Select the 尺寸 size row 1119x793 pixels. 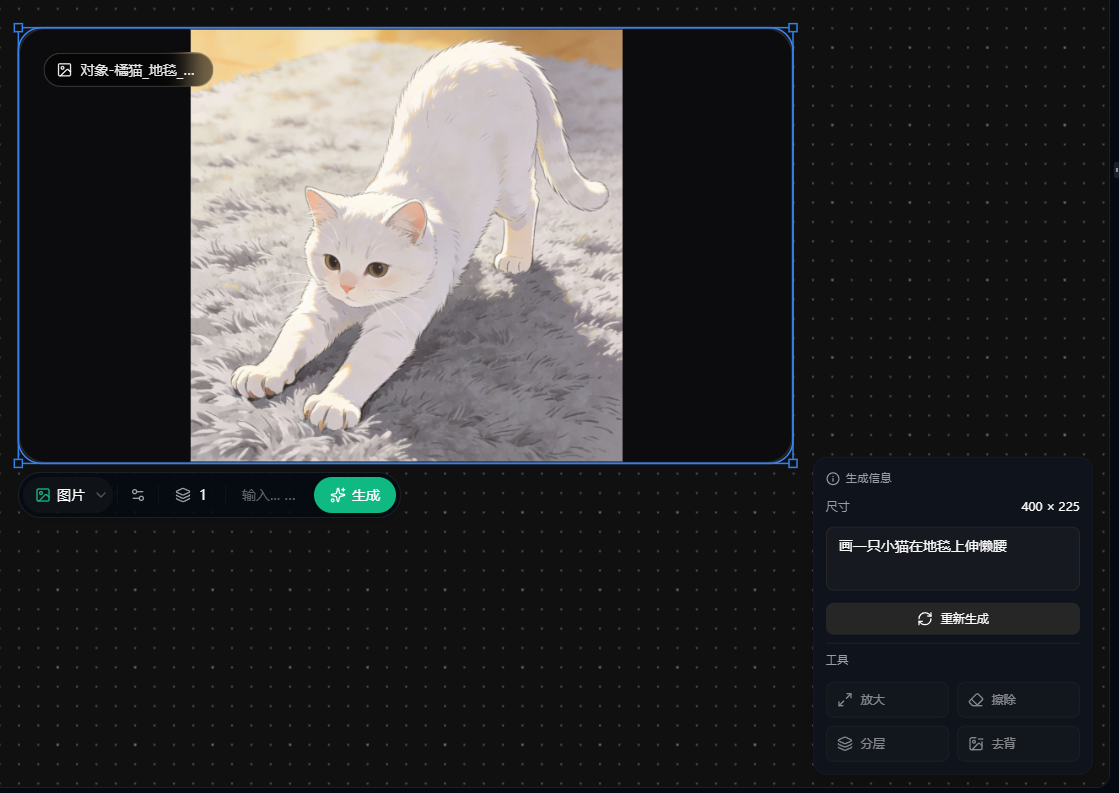click(x=952, y=507)
